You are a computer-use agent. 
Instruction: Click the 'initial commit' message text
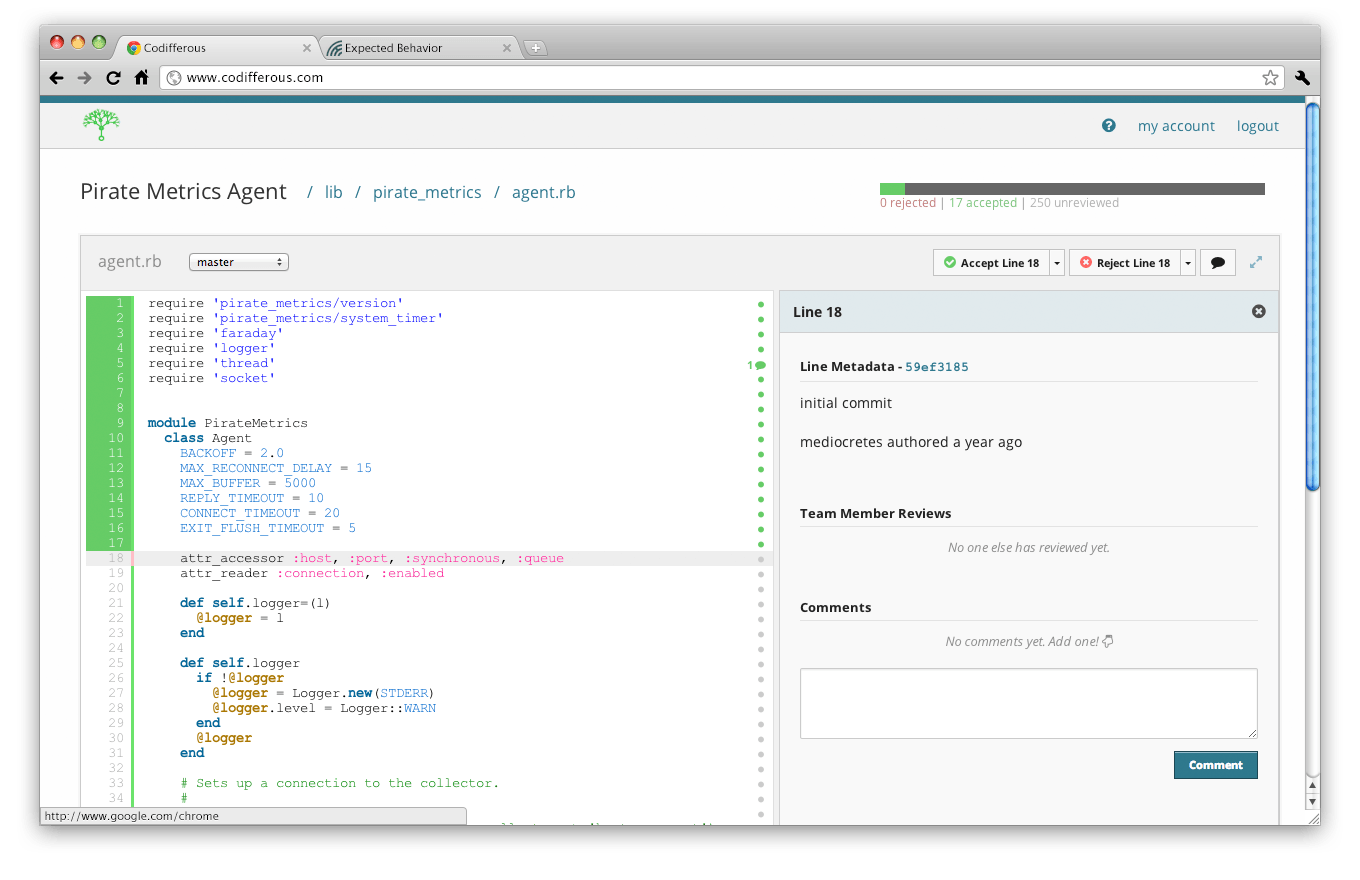pyautogui.click(x=846, y=403)
